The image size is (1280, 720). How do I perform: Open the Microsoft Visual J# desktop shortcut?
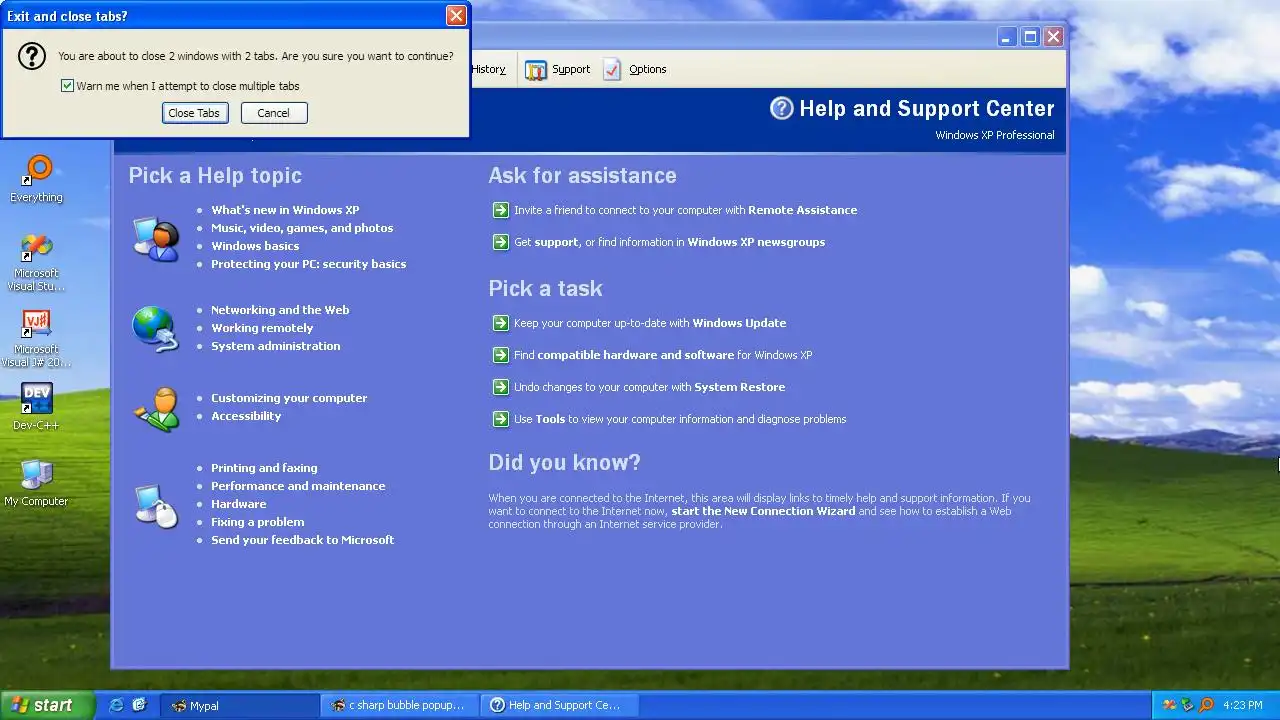(x=36, y=338)
